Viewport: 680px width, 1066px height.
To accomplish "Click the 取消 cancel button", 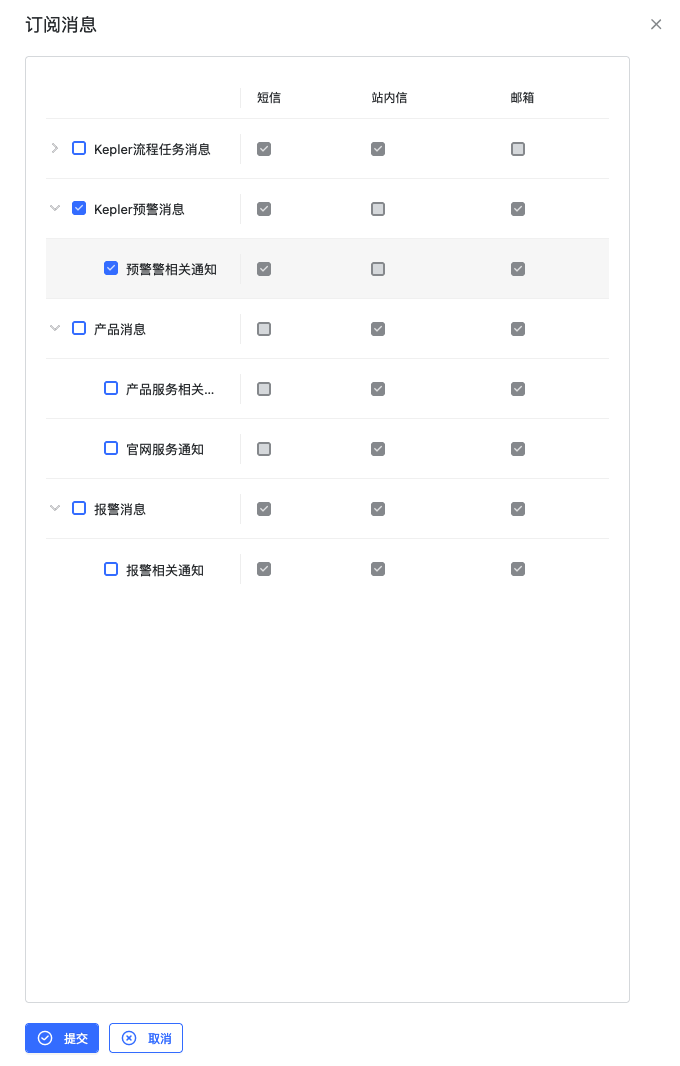I will coord(146,1038).
